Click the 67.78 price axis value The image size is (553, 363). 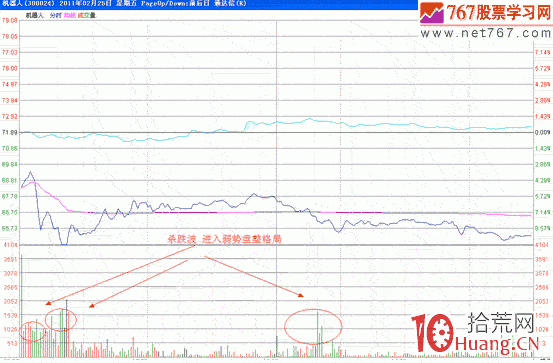(10, 196)
